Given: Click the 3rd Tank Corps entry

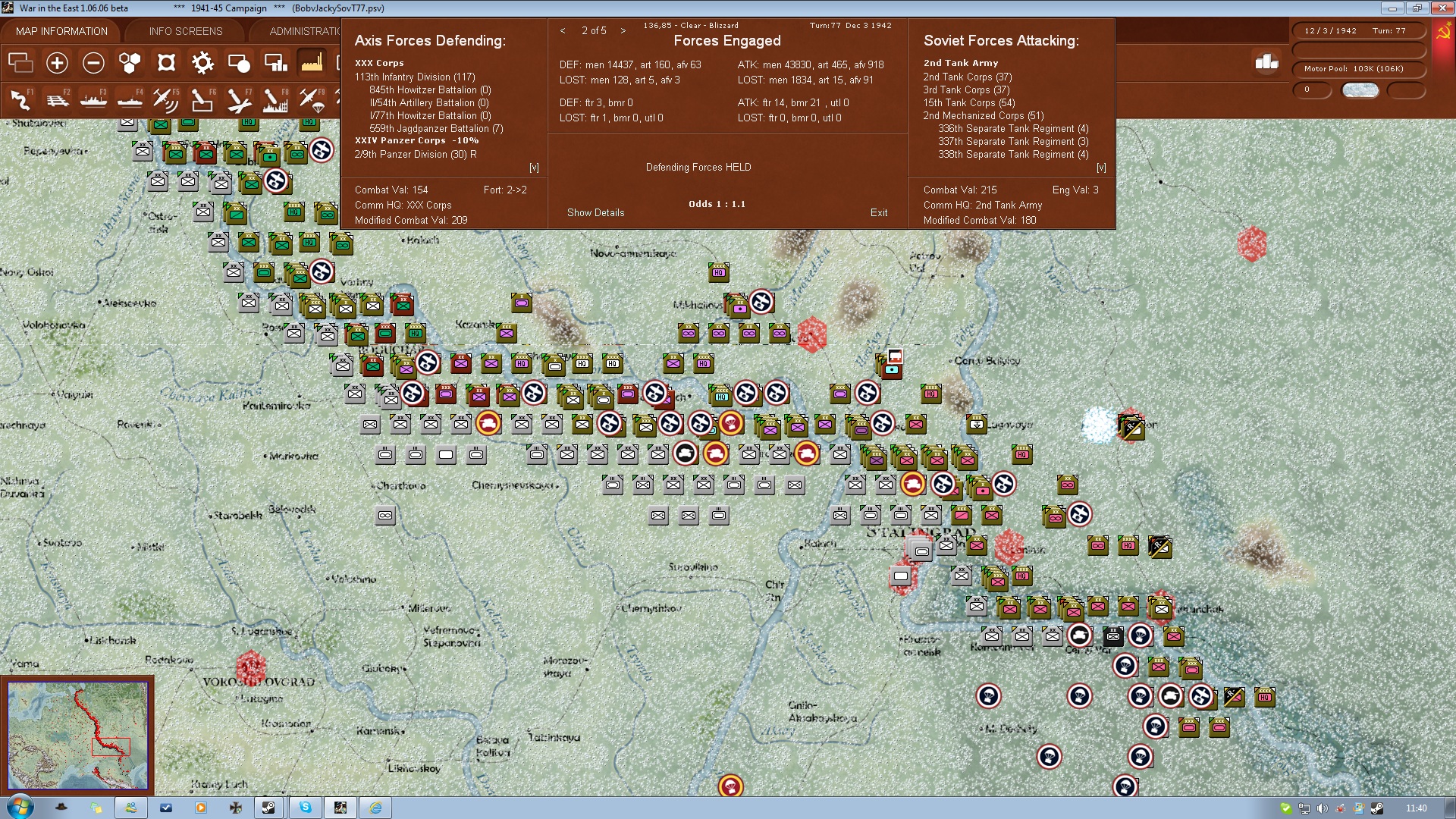Looking at the screenshot, I should click(x=967, y=90).
